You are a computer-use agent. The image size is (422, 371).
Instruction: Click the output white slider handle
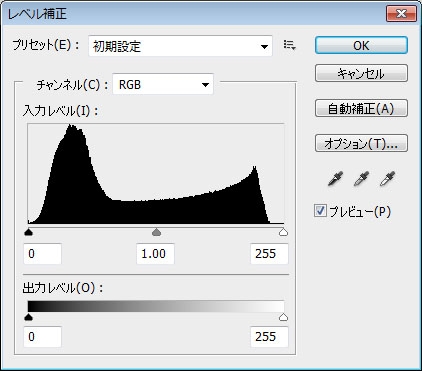point(283,317)
